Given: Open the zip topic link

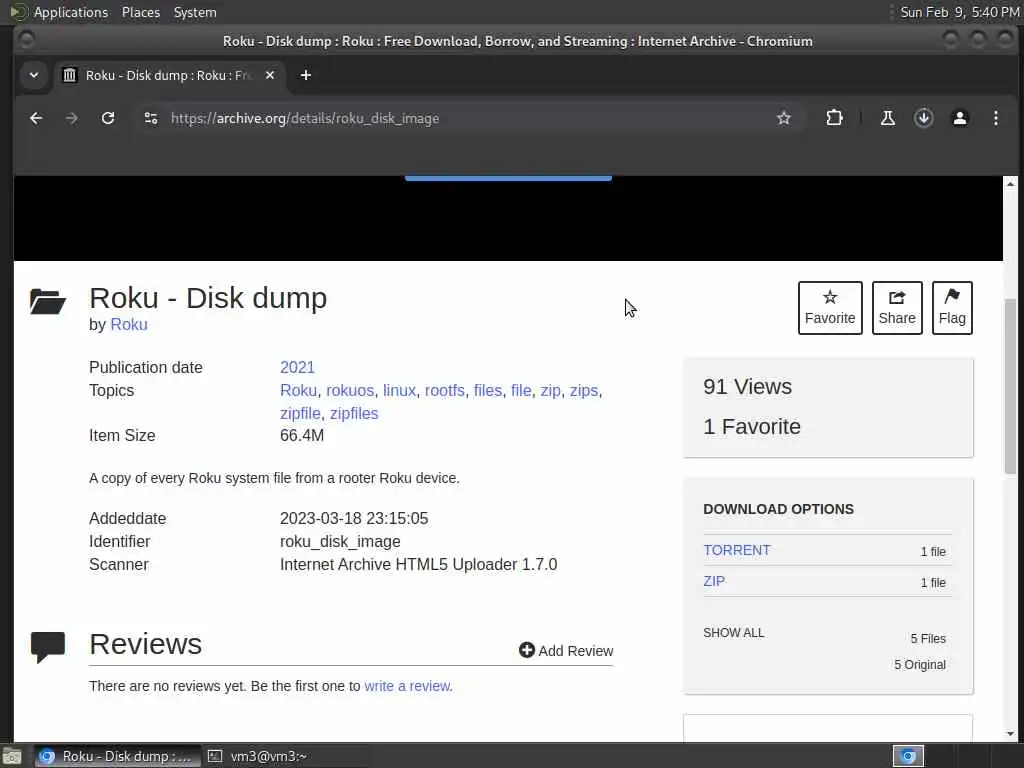Looking at the screenshot, I should point(551,391).
